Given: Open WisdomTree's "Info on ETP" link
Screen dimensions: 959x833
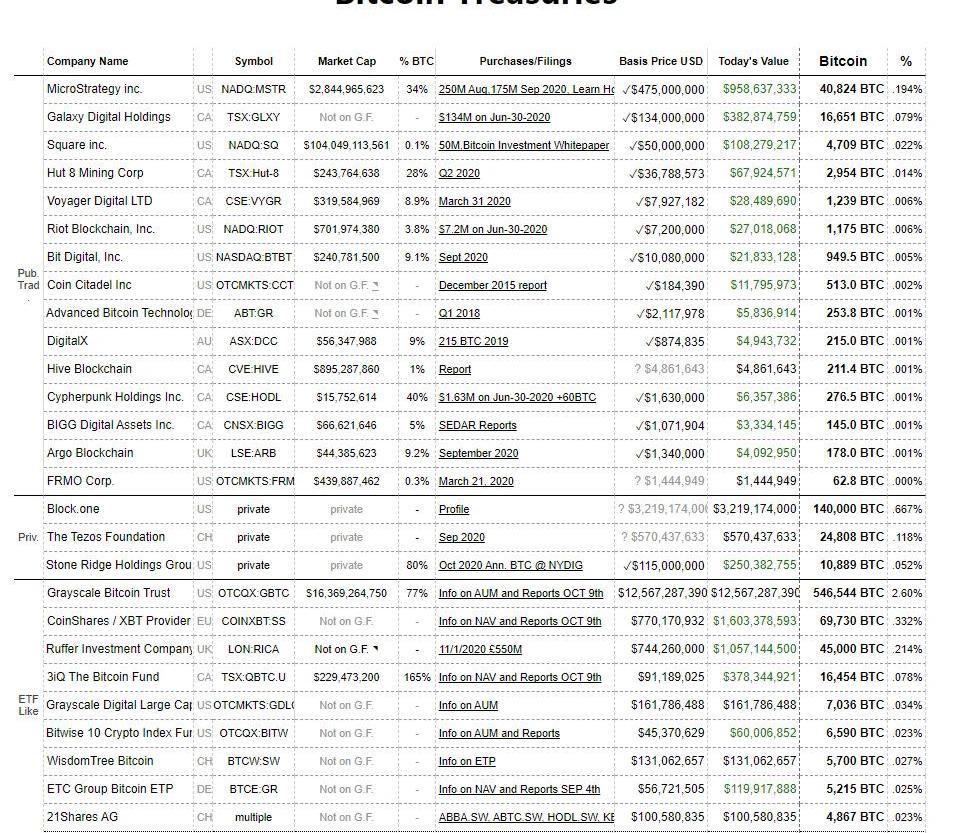Looking at the screenshot, I should coord(467,761).
